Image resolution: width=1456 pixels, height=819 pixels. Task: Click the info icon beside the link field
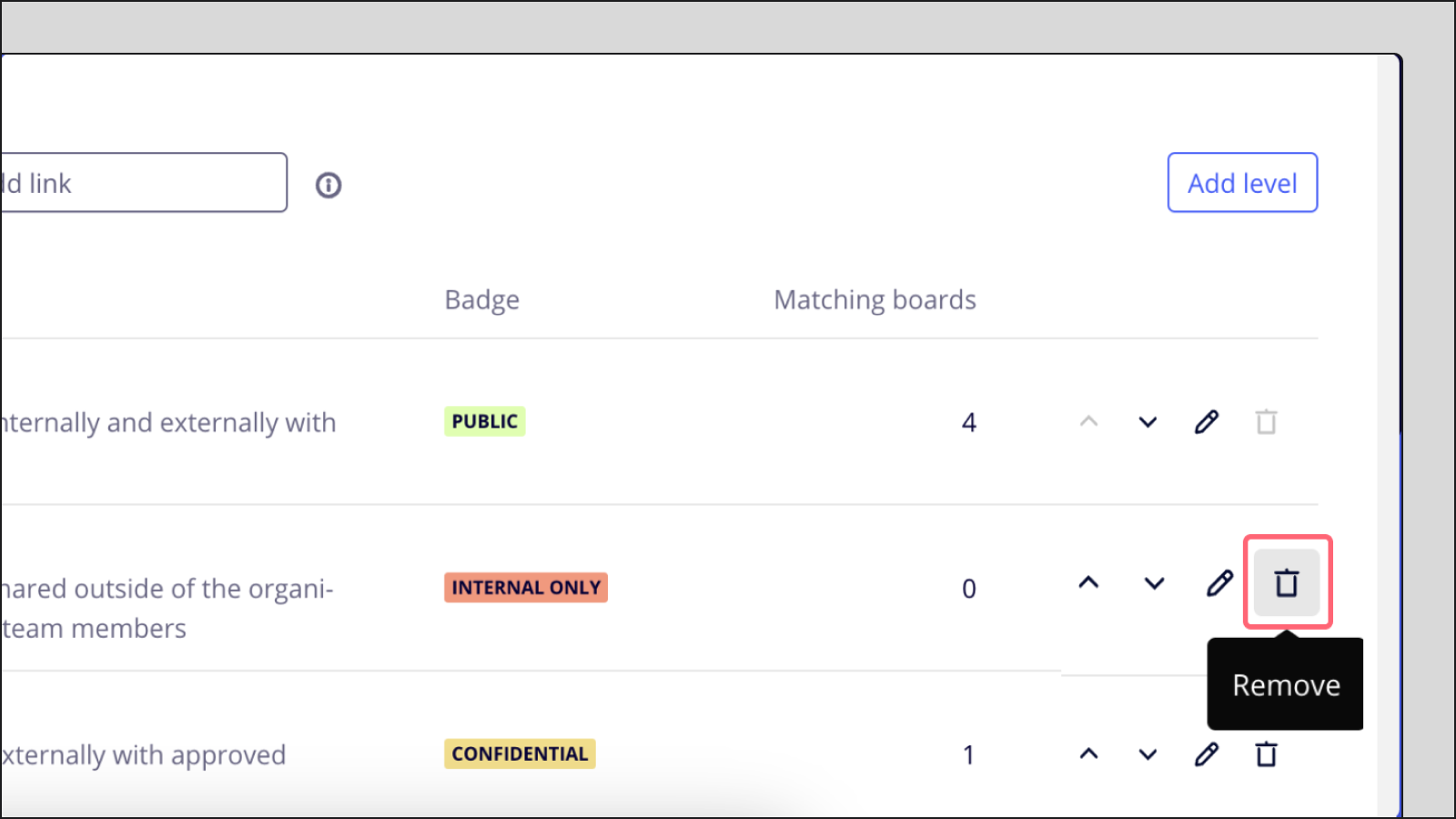click(328, 184)
